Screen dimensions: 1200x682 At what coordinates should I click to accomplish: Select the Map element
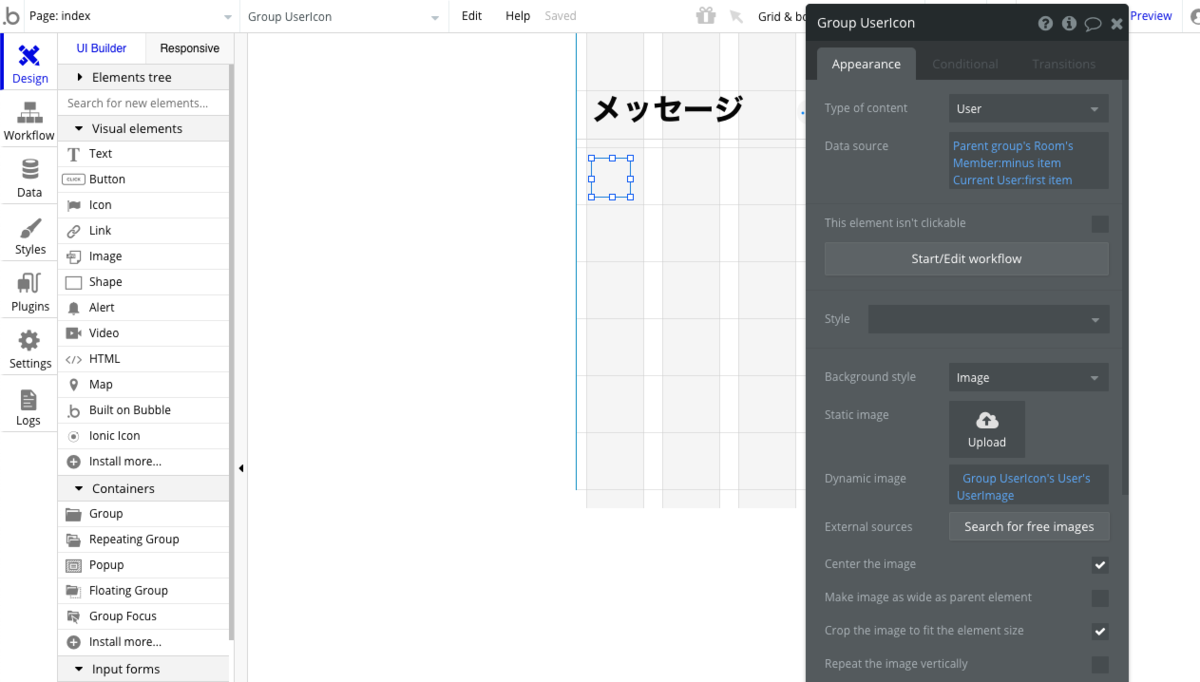[144, 385]
